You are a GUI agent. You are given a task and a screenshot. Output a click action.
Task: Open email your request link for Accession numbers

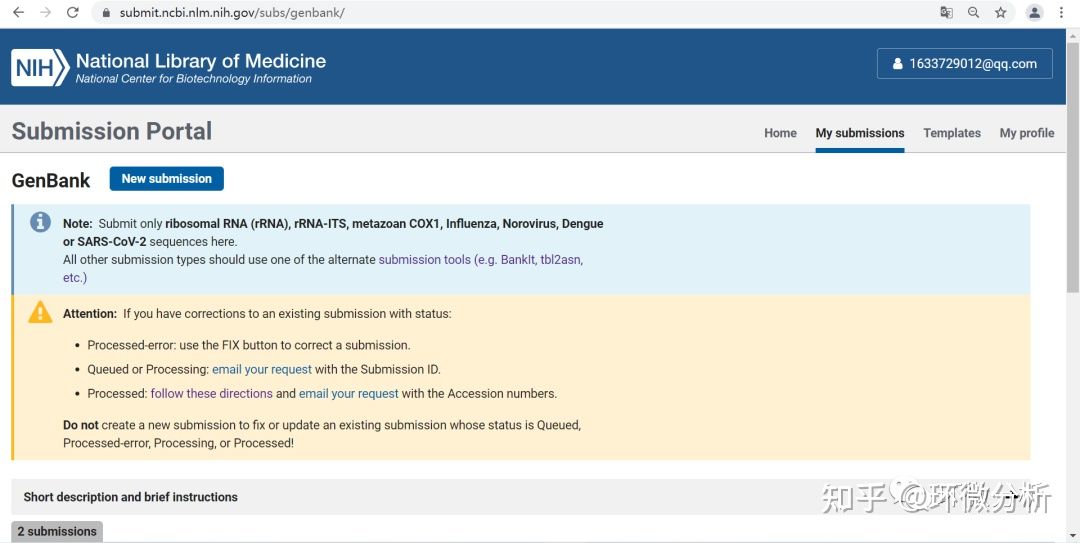point(349,393)
